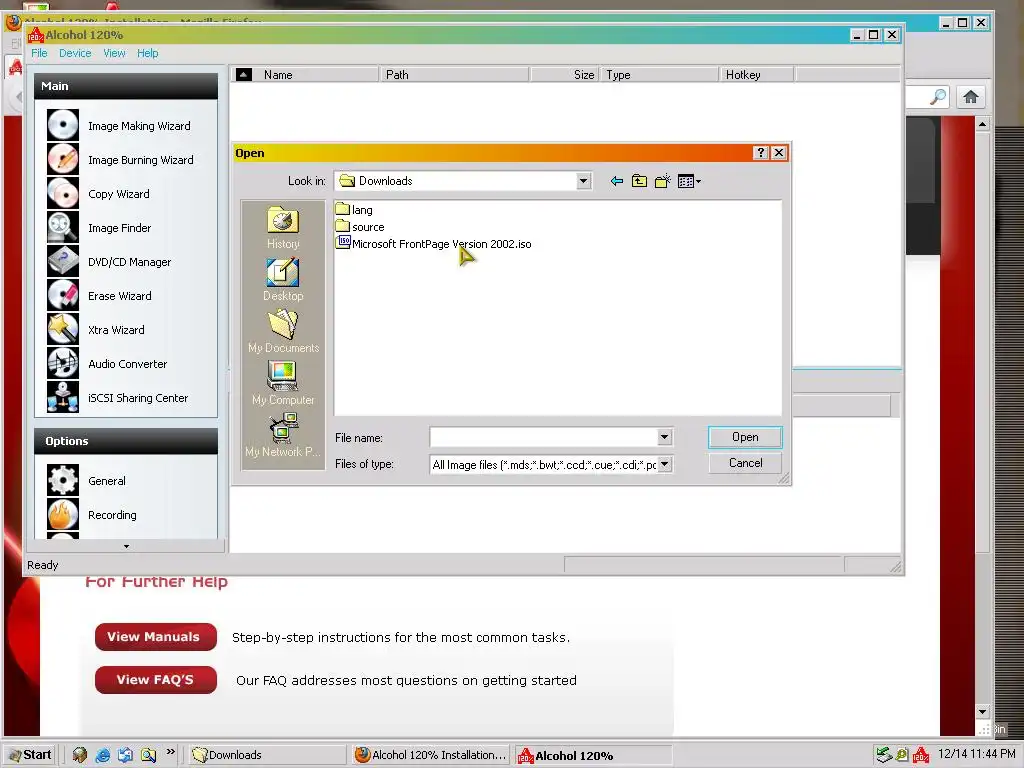Open the Xtra Wizard icon
The image size is (1024, 768).
point(63,329)
